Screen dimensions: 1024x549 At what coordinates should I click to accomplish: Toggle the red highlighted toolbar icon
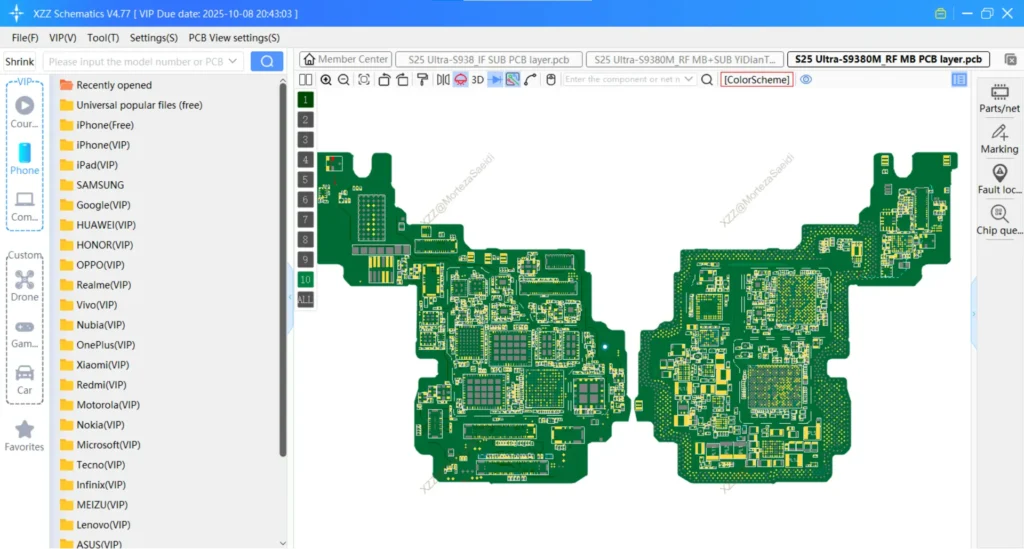460,80
